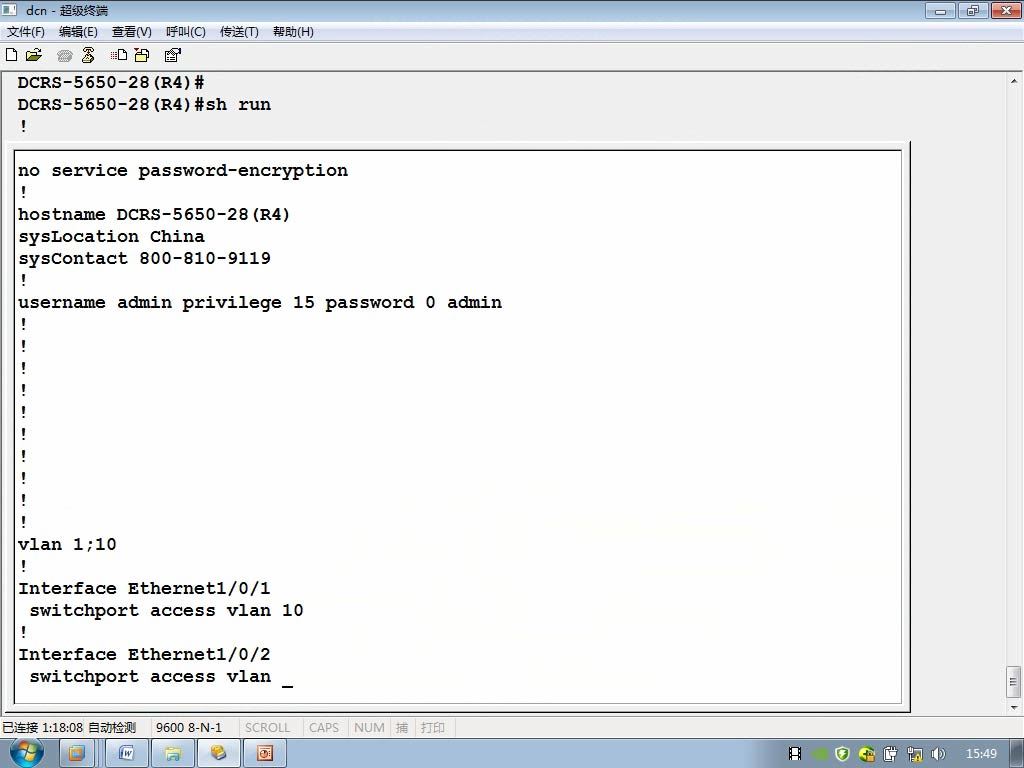
Task: Click the green circular tray icon
Action: tap(820, 754)
